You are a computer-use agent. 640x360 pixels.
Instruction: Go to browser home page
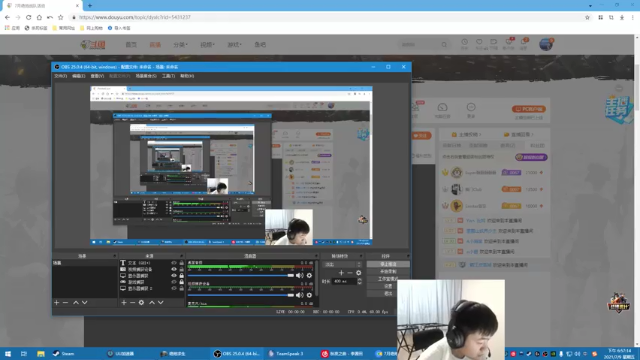(x=39, y=17)
